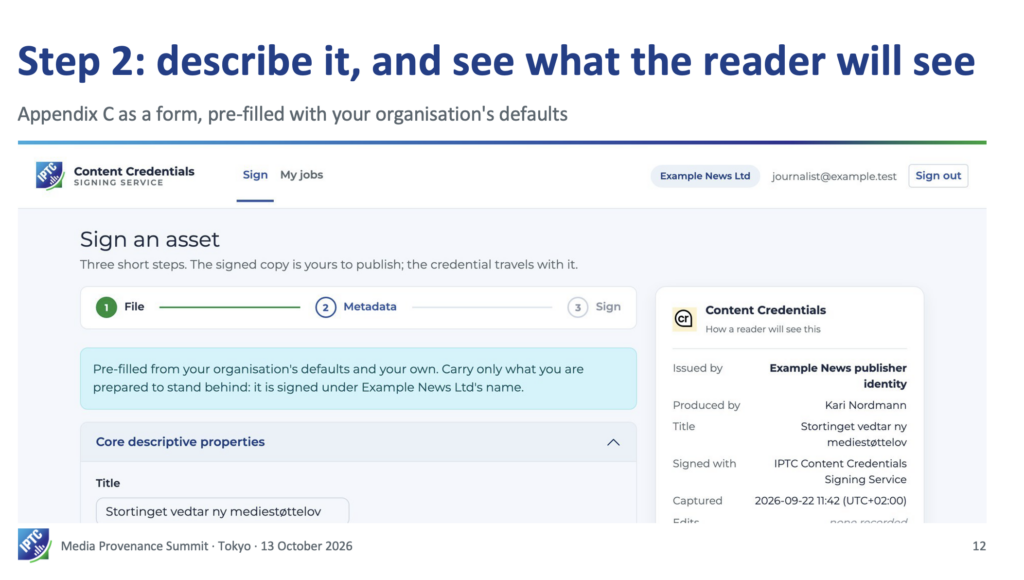Image resolution: width=1024 pixels, height=580 pixels.
Task: Click the Kari Nordmann producer name
Action: click(x=865, y=405)
